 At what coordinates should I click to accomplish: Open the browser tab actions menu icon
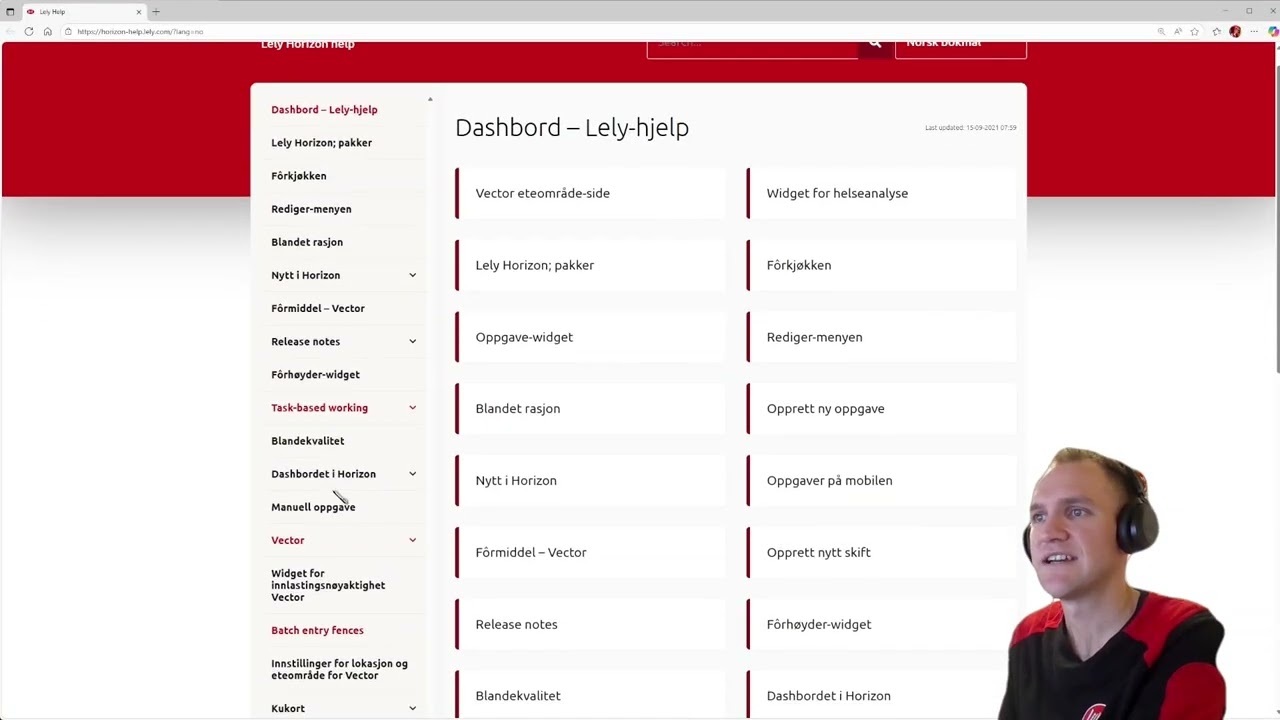(x=10, y=11)
